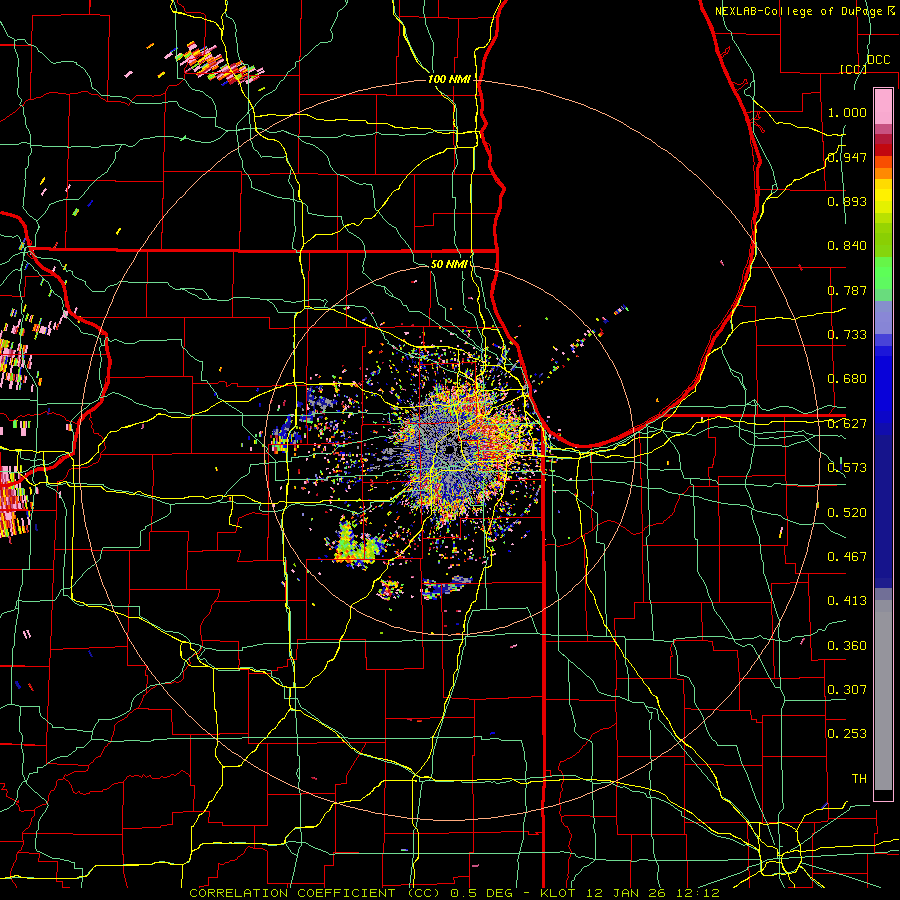Click the black radar site dot at center
900x900 pixels.
click(x=451, y=449)
